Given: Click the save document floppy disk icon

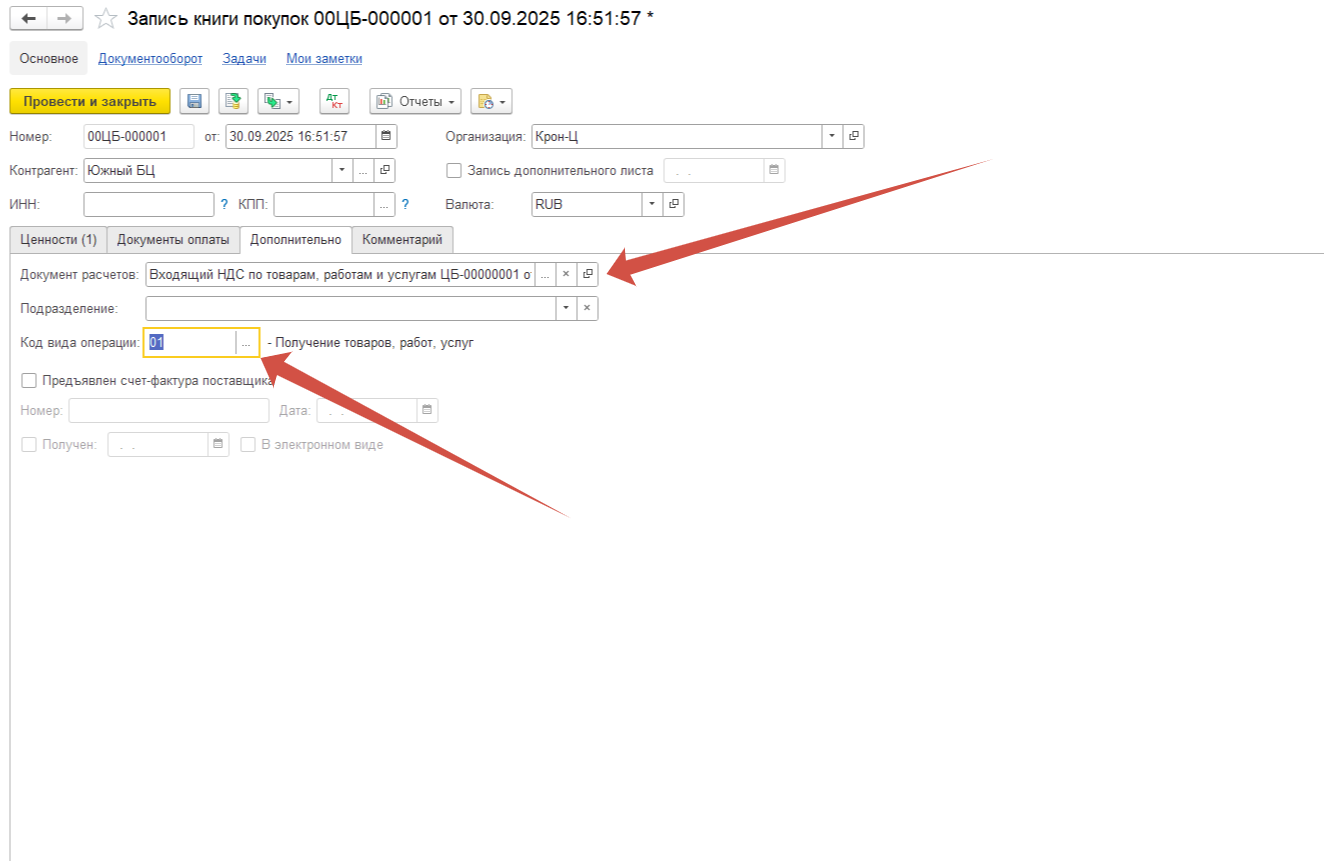Looking at the screenshot, I should pyautogui.click(x=195, y=101).
